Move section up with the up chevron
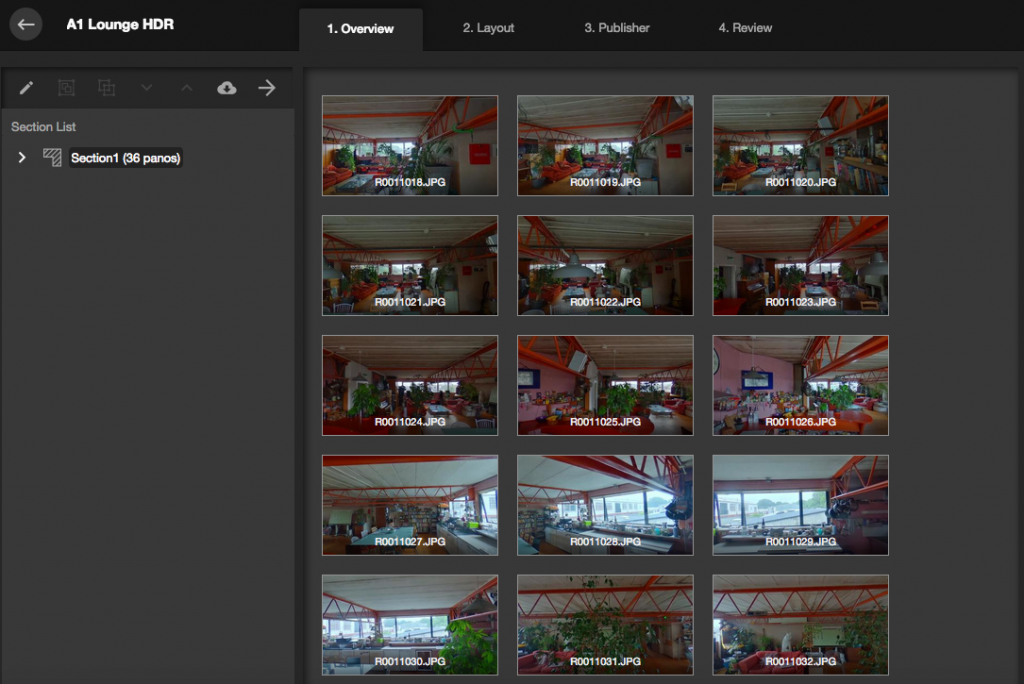This screenshot has height=684, width=1024. coord(187,88)
